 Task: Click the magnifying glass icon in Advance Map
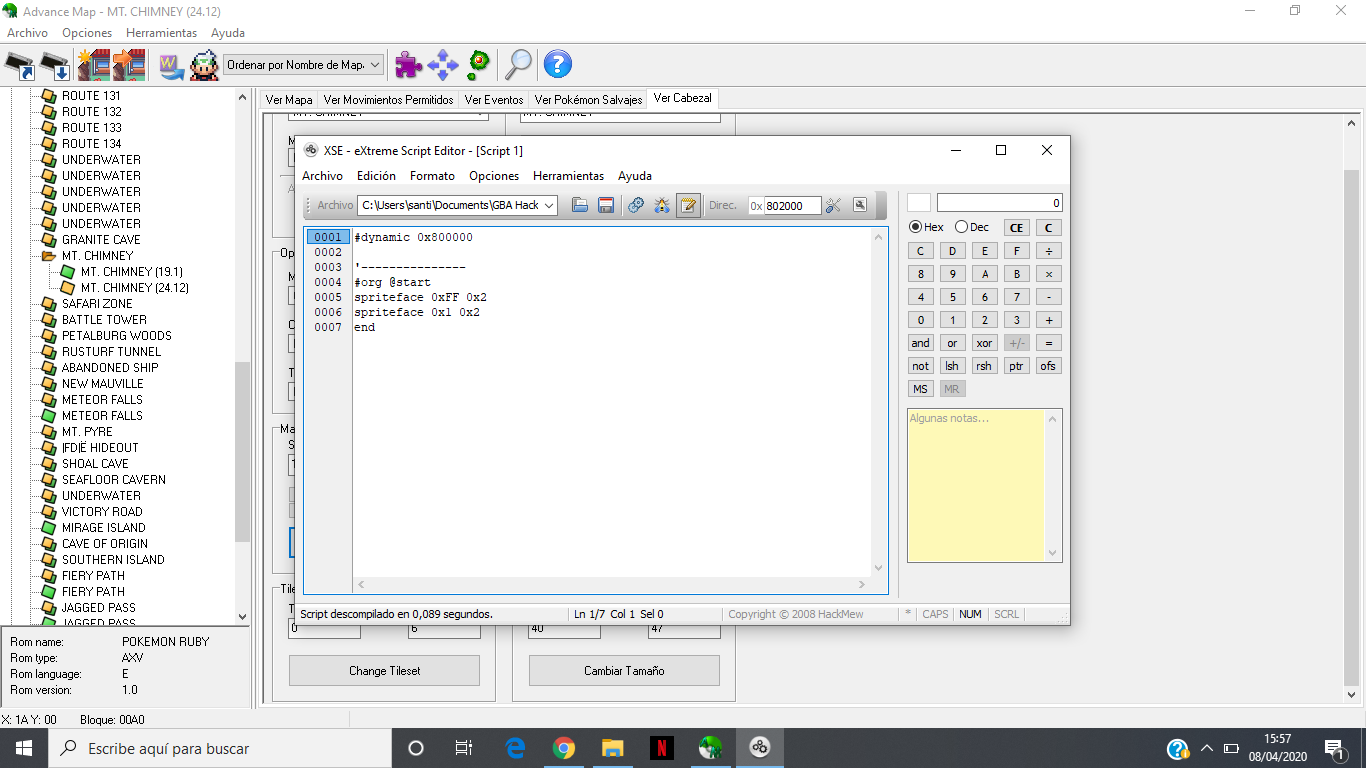[518, 65]
